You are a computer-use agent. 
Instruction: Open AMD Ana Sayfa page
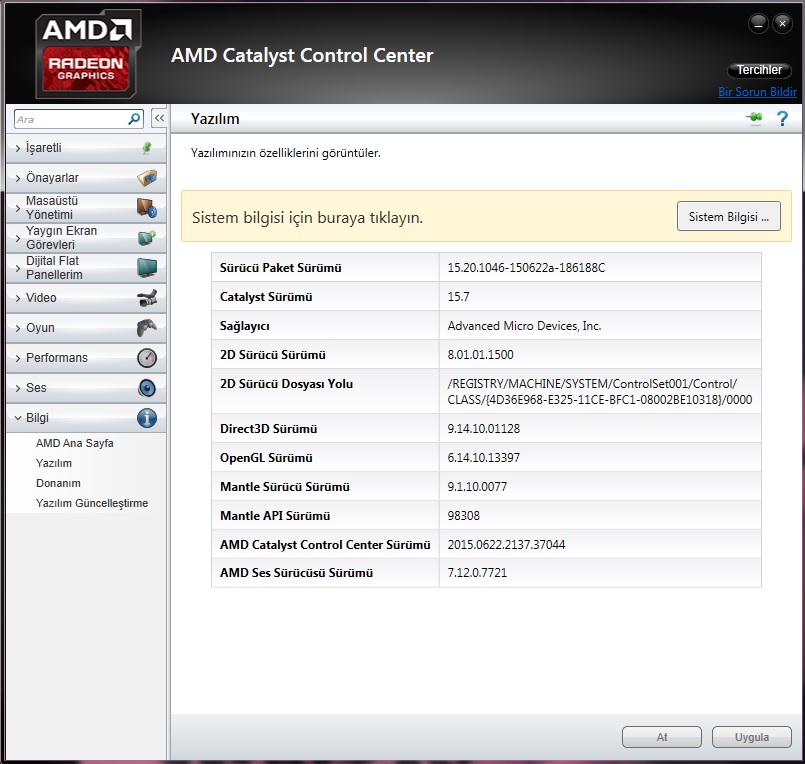(x=74, y=443)
